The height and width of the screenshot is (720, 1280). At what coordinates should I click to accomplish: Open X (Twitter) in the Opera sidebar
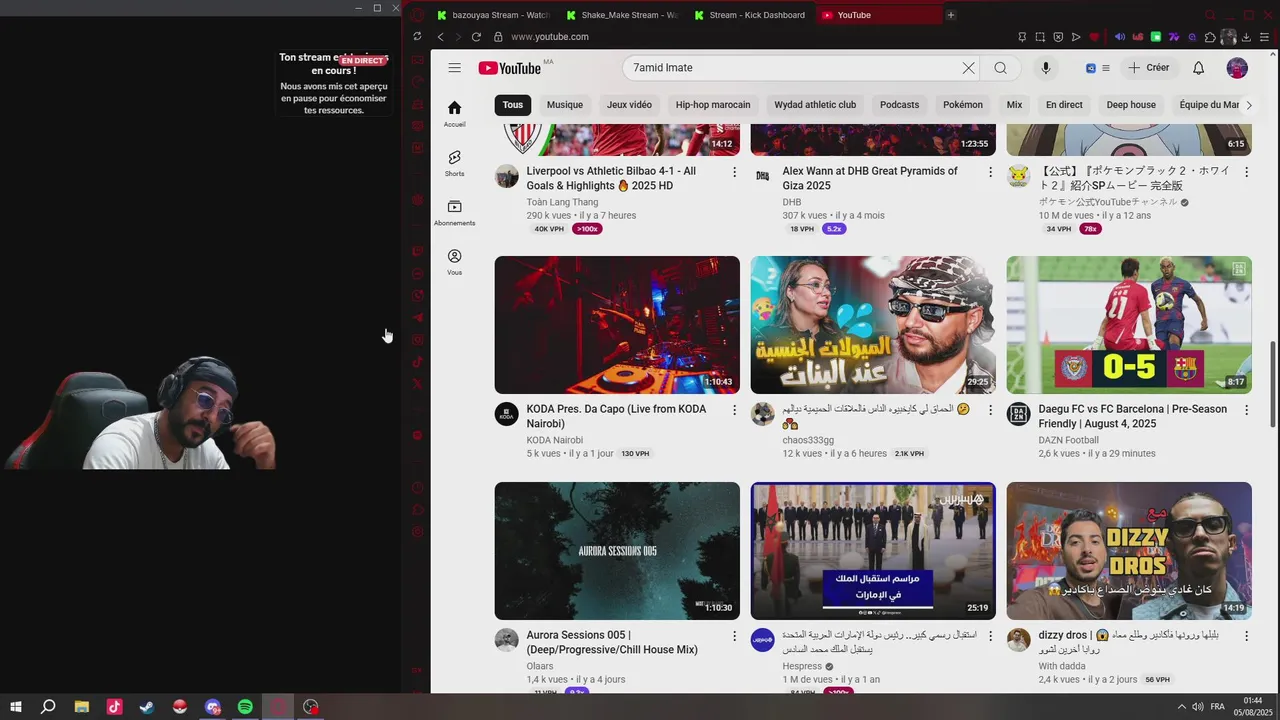coord(417,384)
